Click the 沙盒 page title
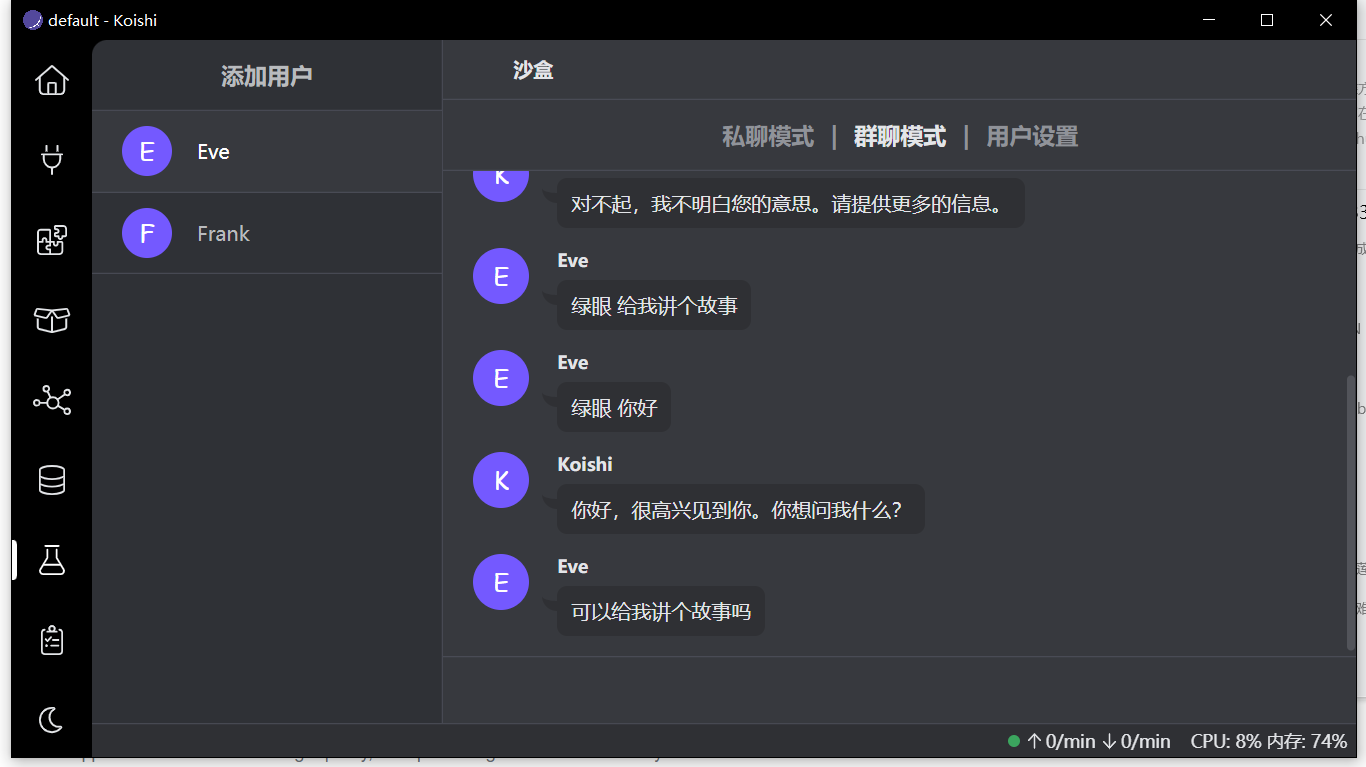This screenshot has width=1366, height=767. (x=533, y=70)
